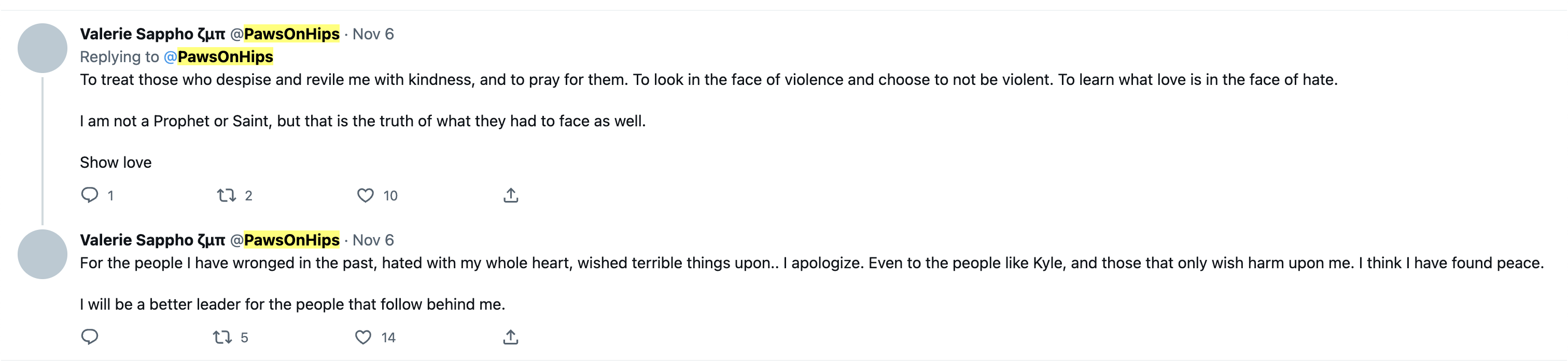Like the tweet with 14 likes

363,337
